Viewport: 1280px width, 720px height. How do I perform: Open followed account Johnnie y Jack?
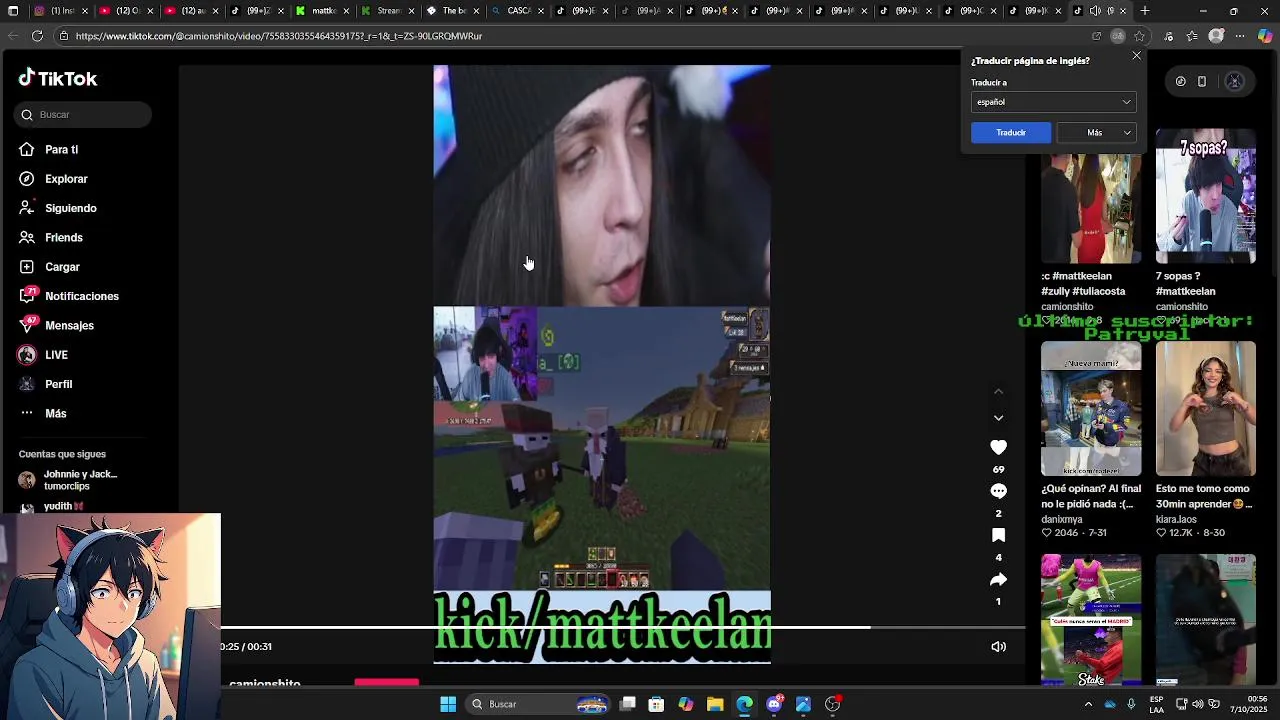(80, 480)
